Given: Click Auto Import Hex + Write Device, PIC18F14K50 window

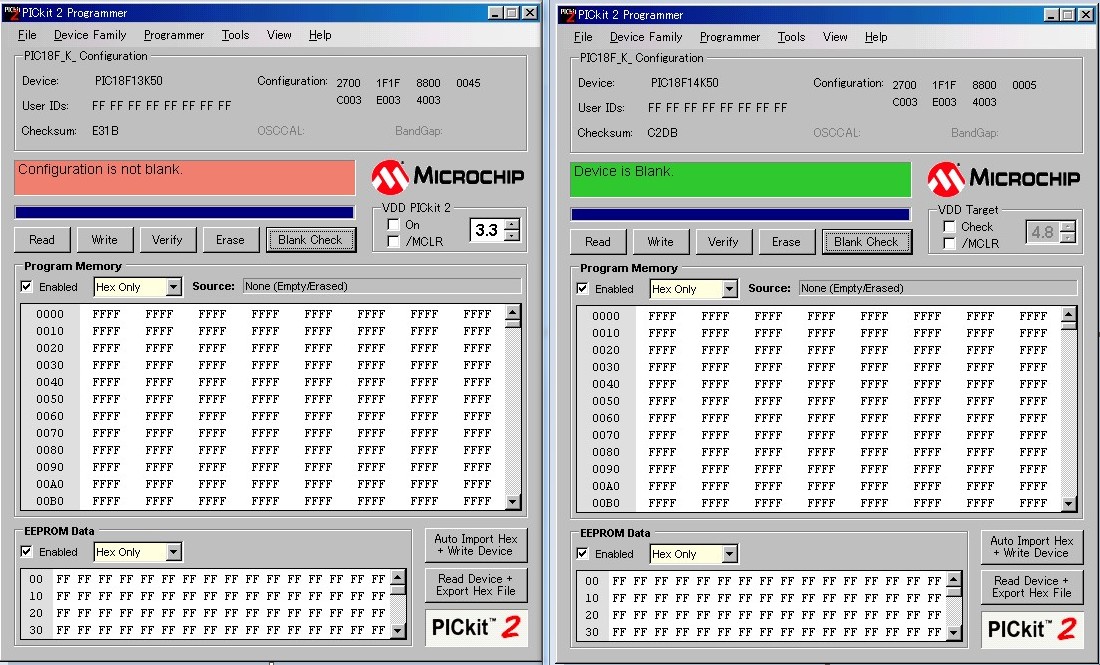Looking at the screenshot, I should pyautogui.click(x=1032, y=547).
